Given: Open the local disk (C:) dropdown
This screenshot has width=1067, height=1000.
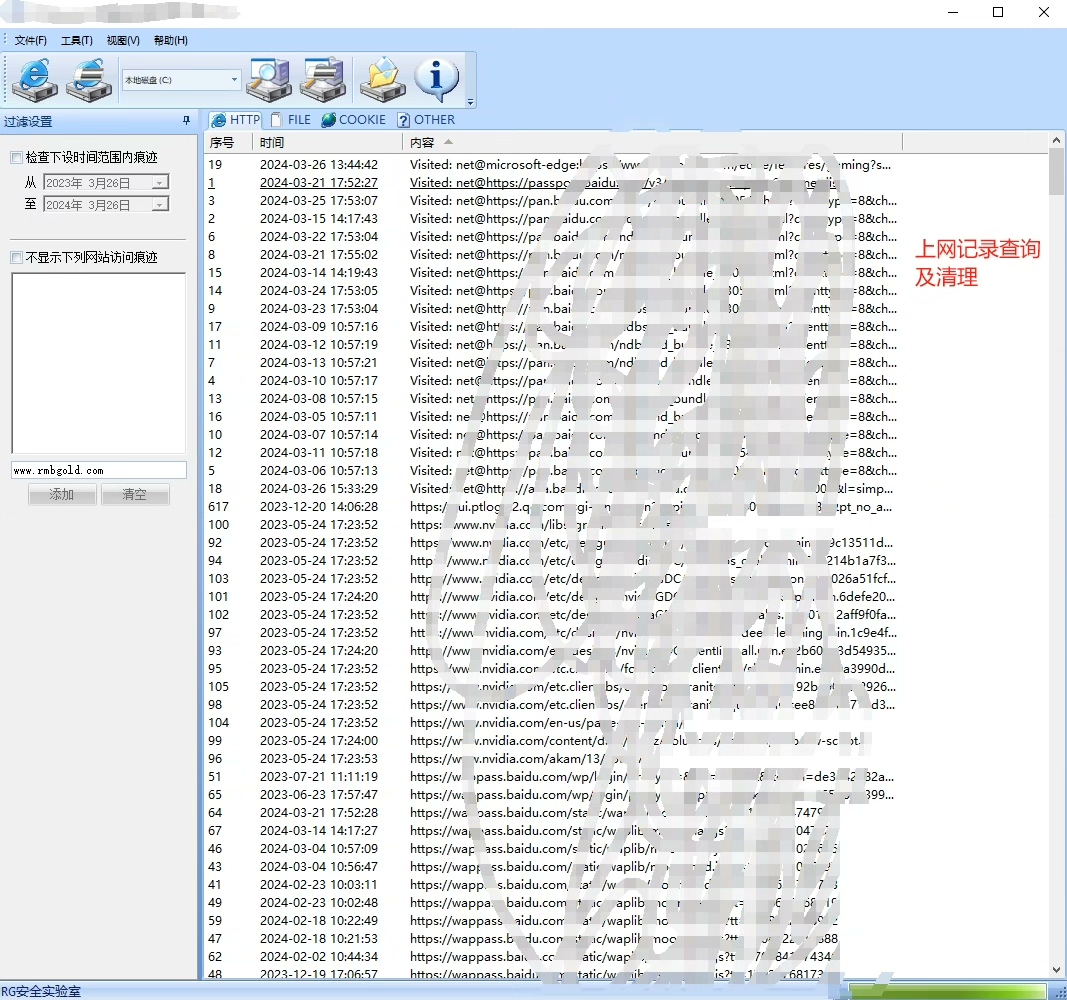Looking at the screenshot, I should [x=233, y=80].
